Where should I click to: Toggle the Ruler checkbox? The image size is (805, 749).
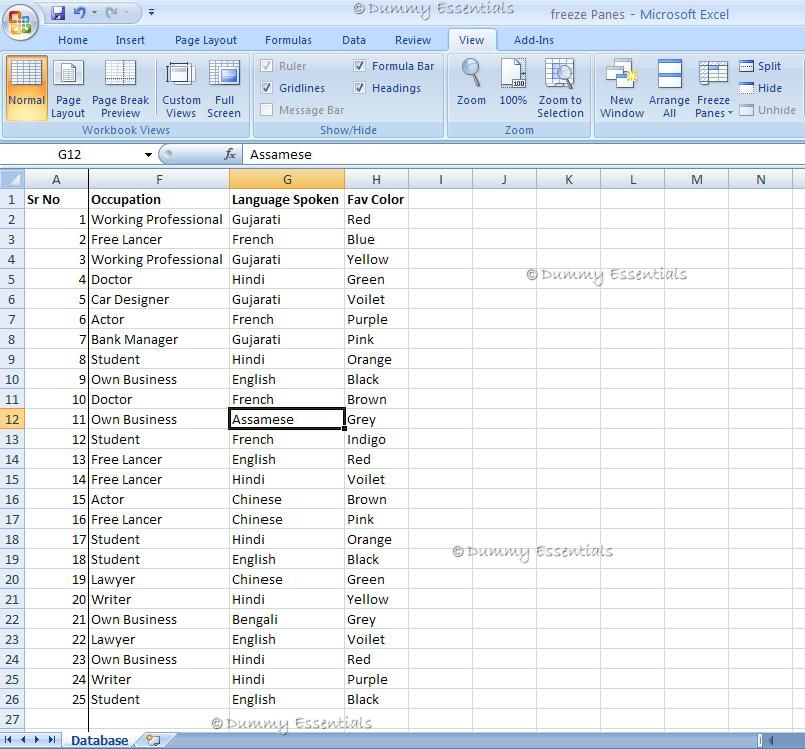[266, 66]
